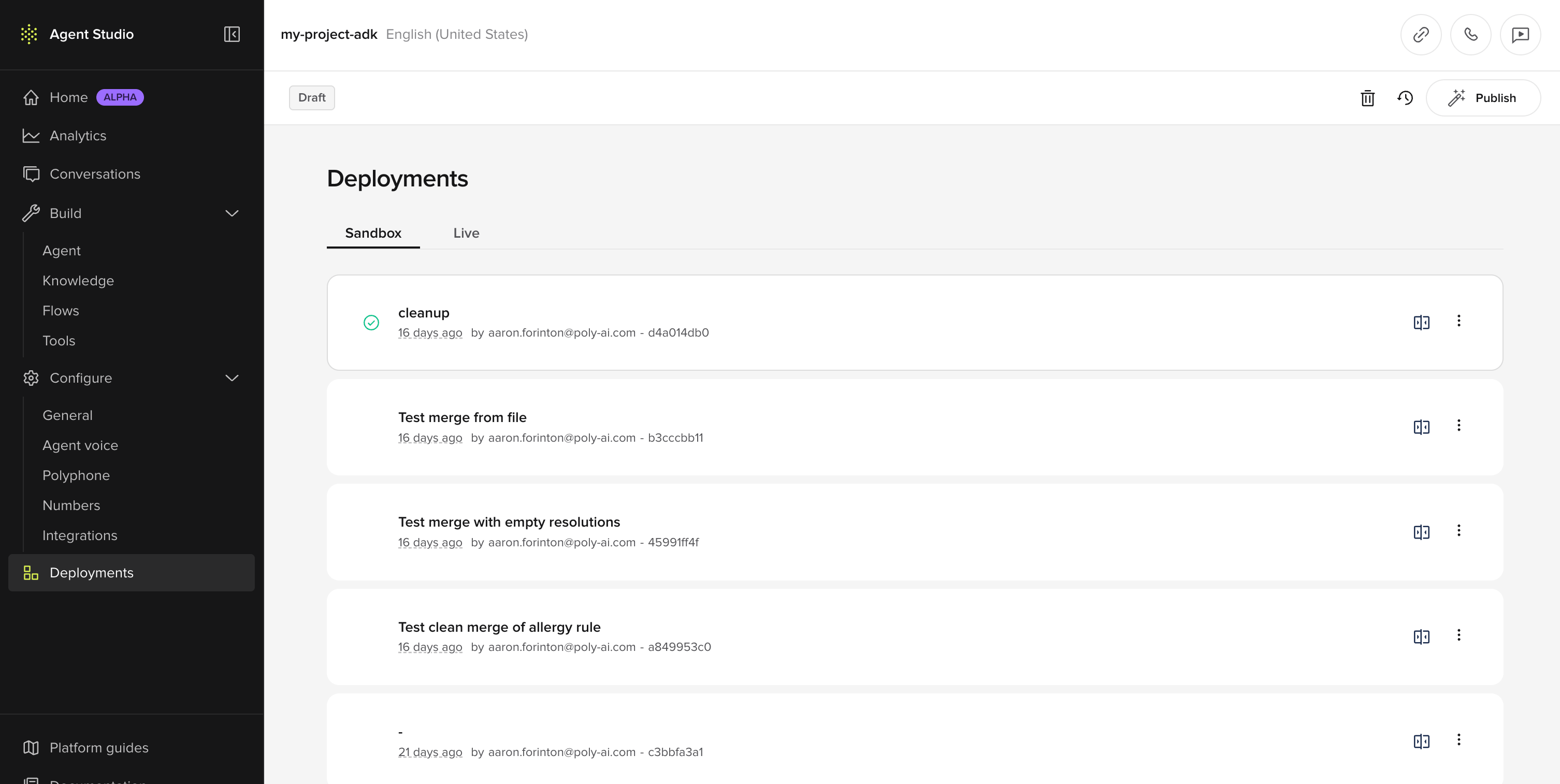Click the Conversations chat icon
The image size is (1560, 784).
[x=31, y=174]
